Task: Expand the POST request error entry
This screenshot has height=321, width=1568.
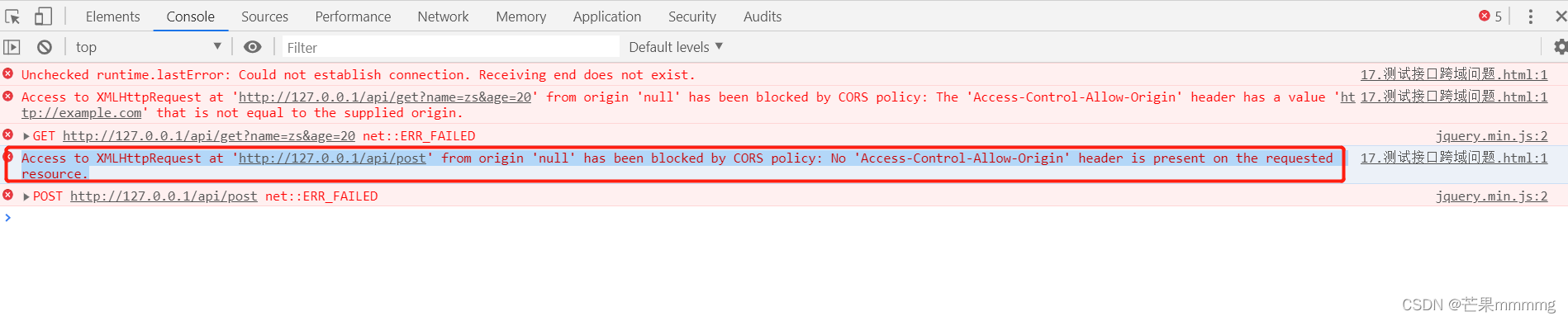Action: (26, 196)
